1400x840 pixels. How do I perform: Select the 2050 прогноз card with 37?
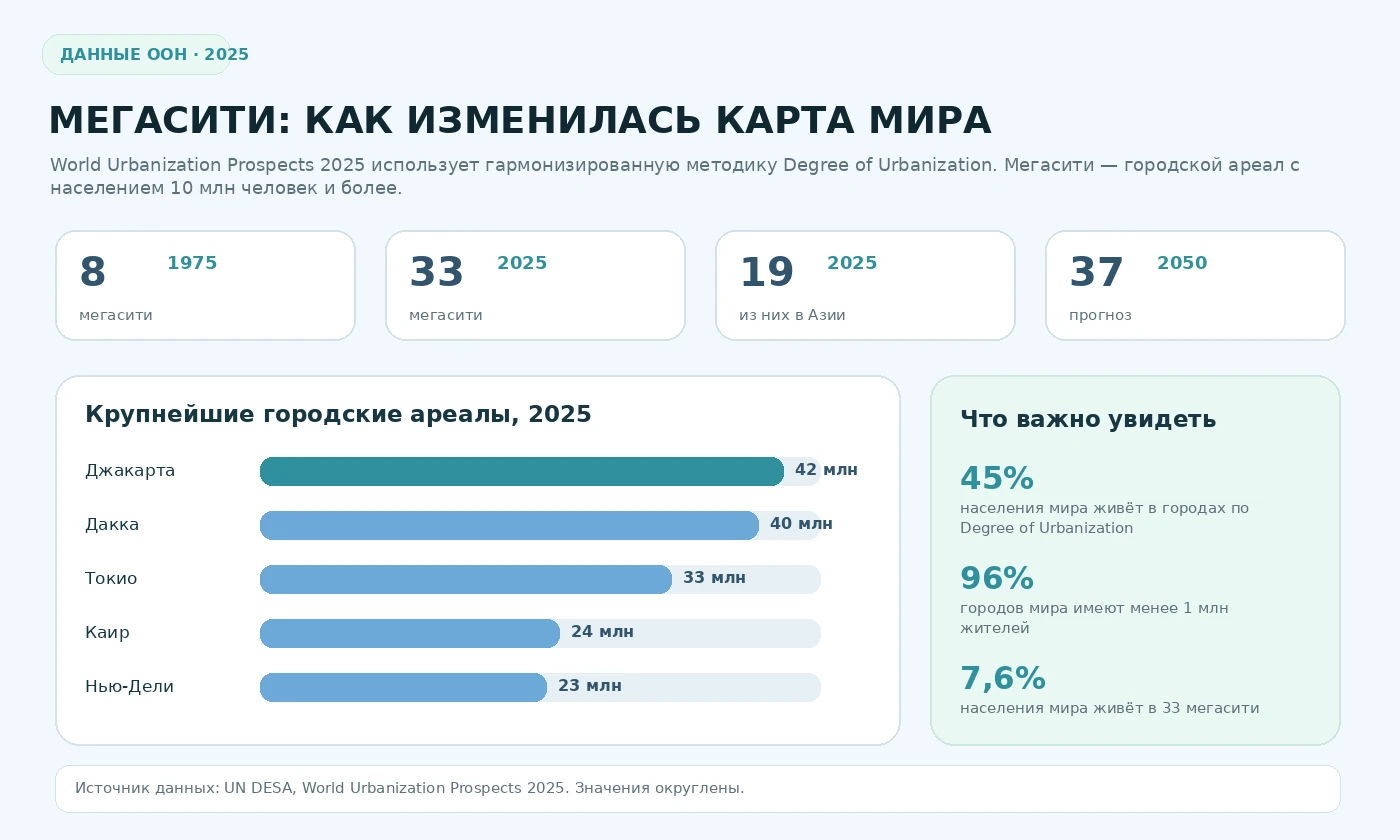(1195, 286)
